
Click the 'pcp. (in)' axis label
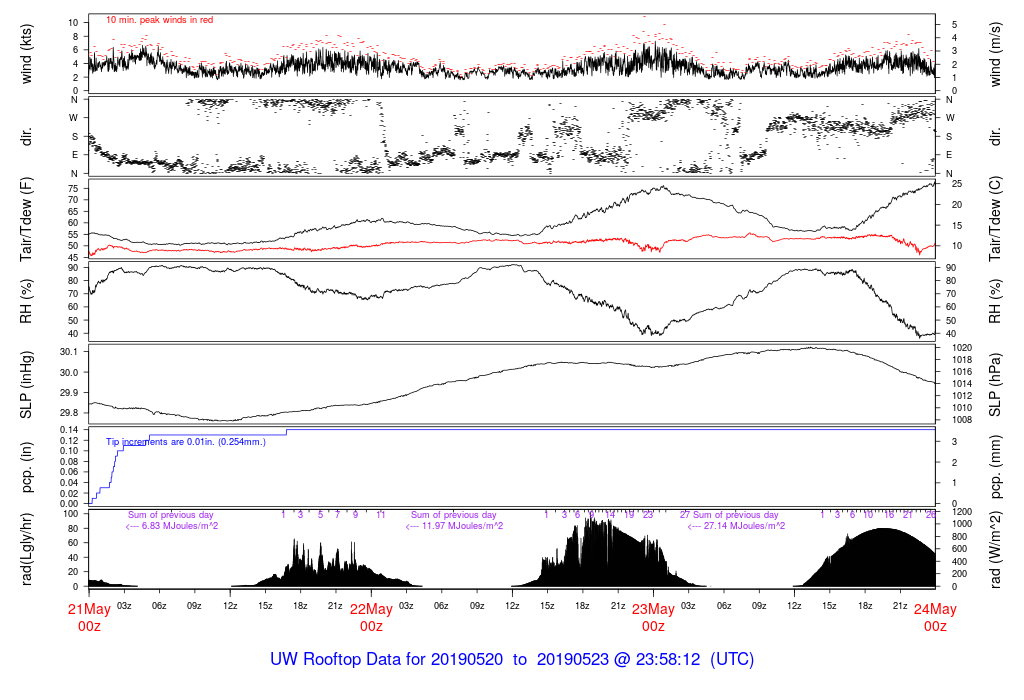(26, 467)
